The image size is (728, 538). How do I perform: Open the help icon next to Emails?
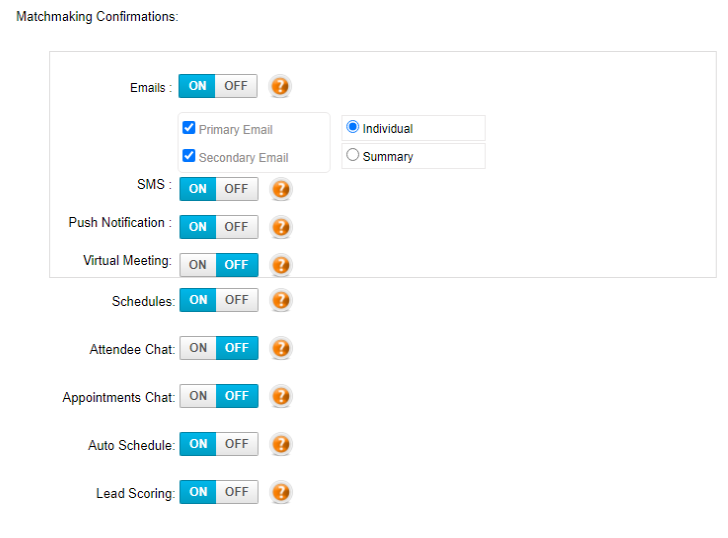tap(280, 86)
